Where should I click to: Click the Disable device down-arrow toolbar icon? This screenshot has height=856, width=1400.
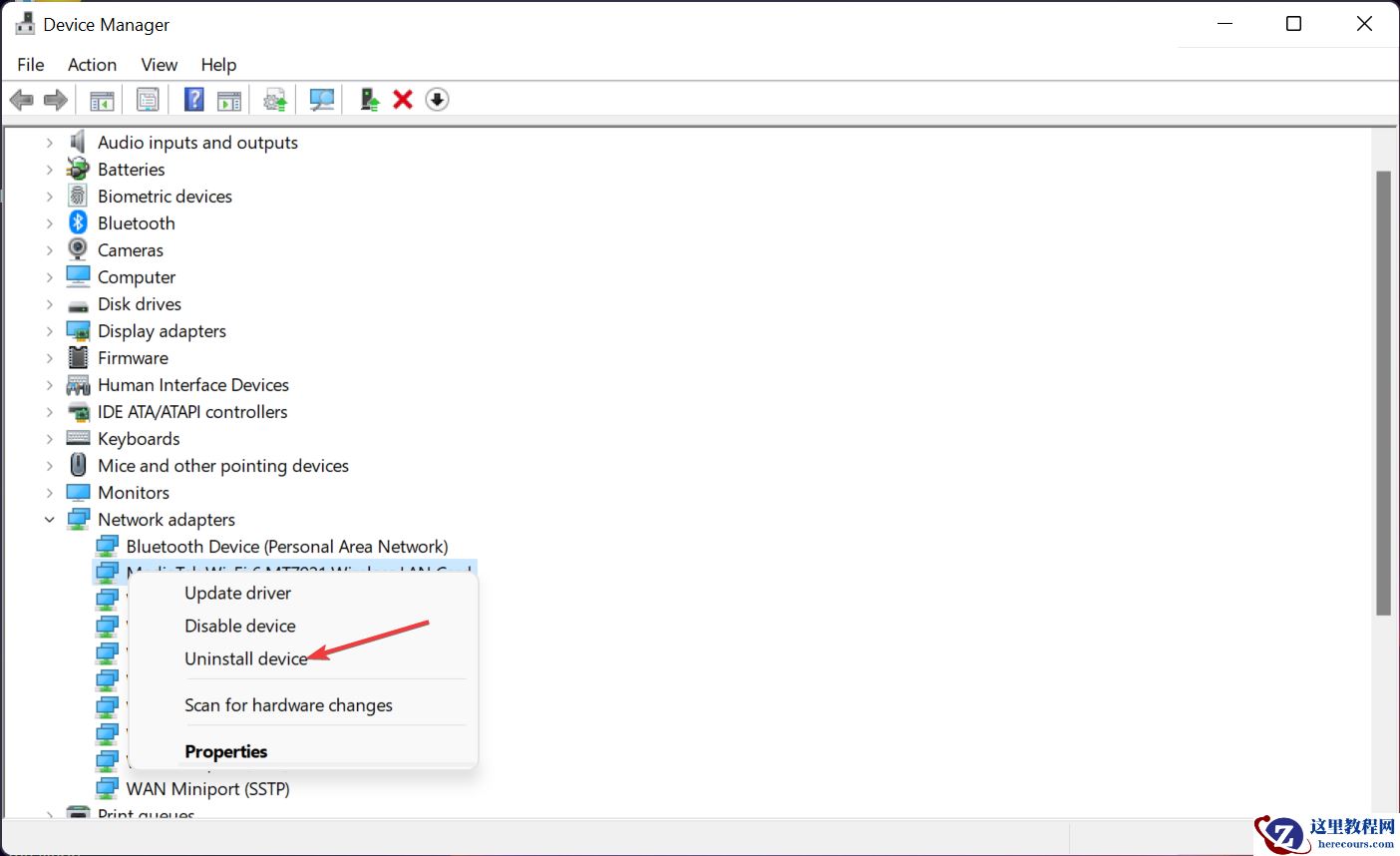click(x=437, y=100)
